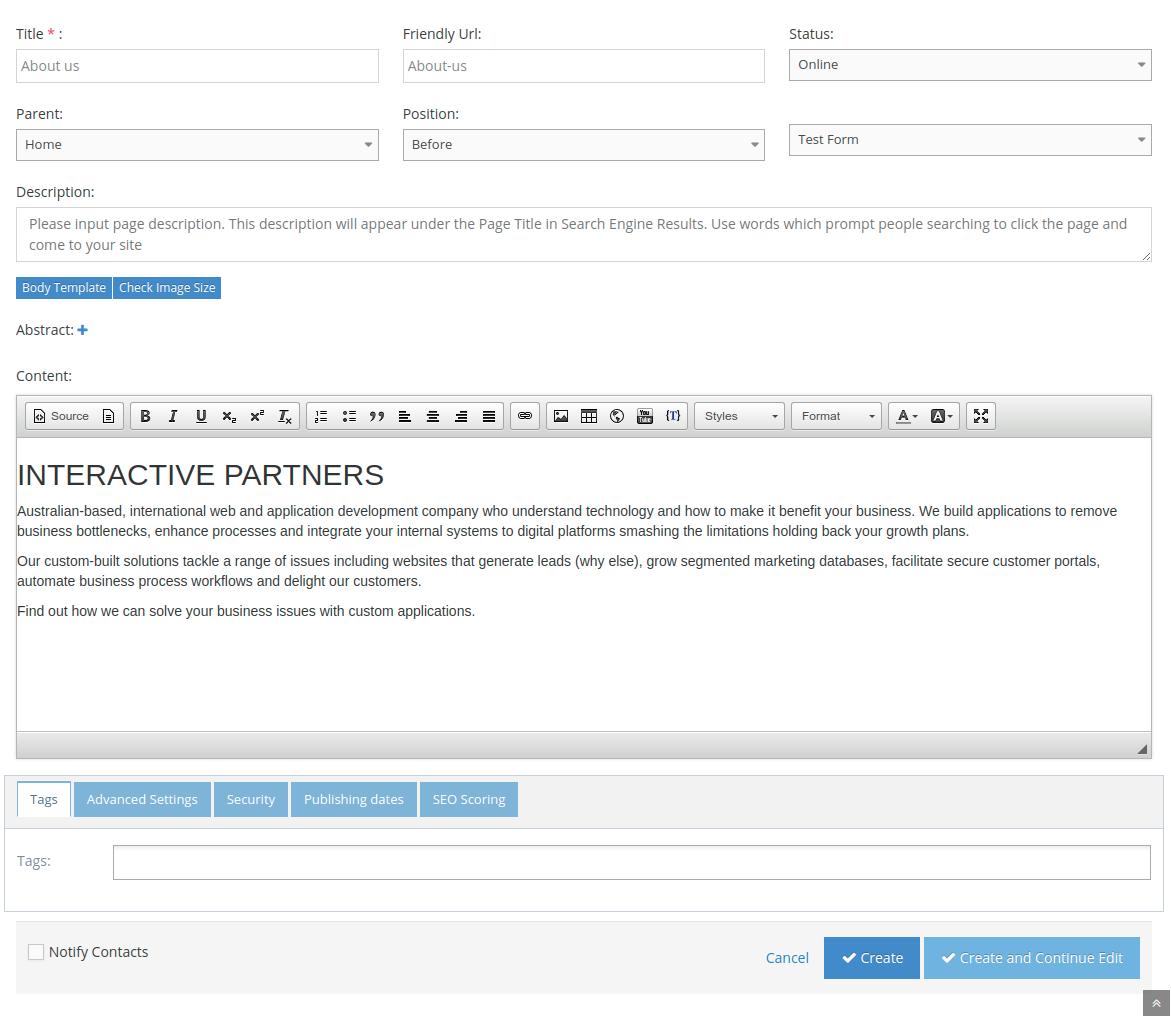Viewport: 1171px width, 1017px height.
Task: Open the Text Color picker
Action: click(x=903, y=416)
